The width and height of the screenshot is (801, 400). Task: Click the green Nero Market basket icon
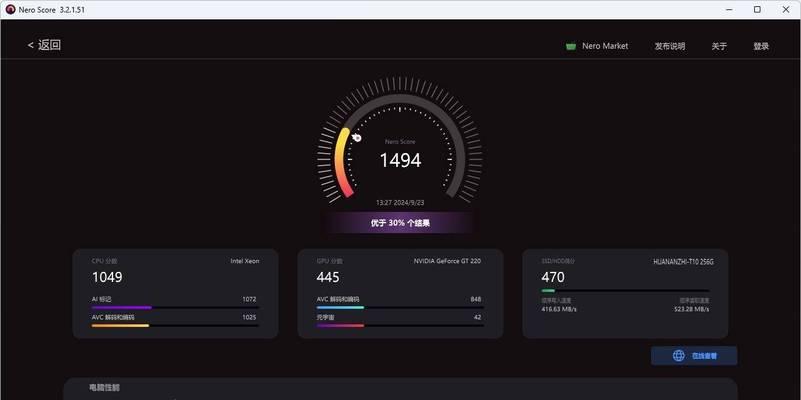[571, 46]
